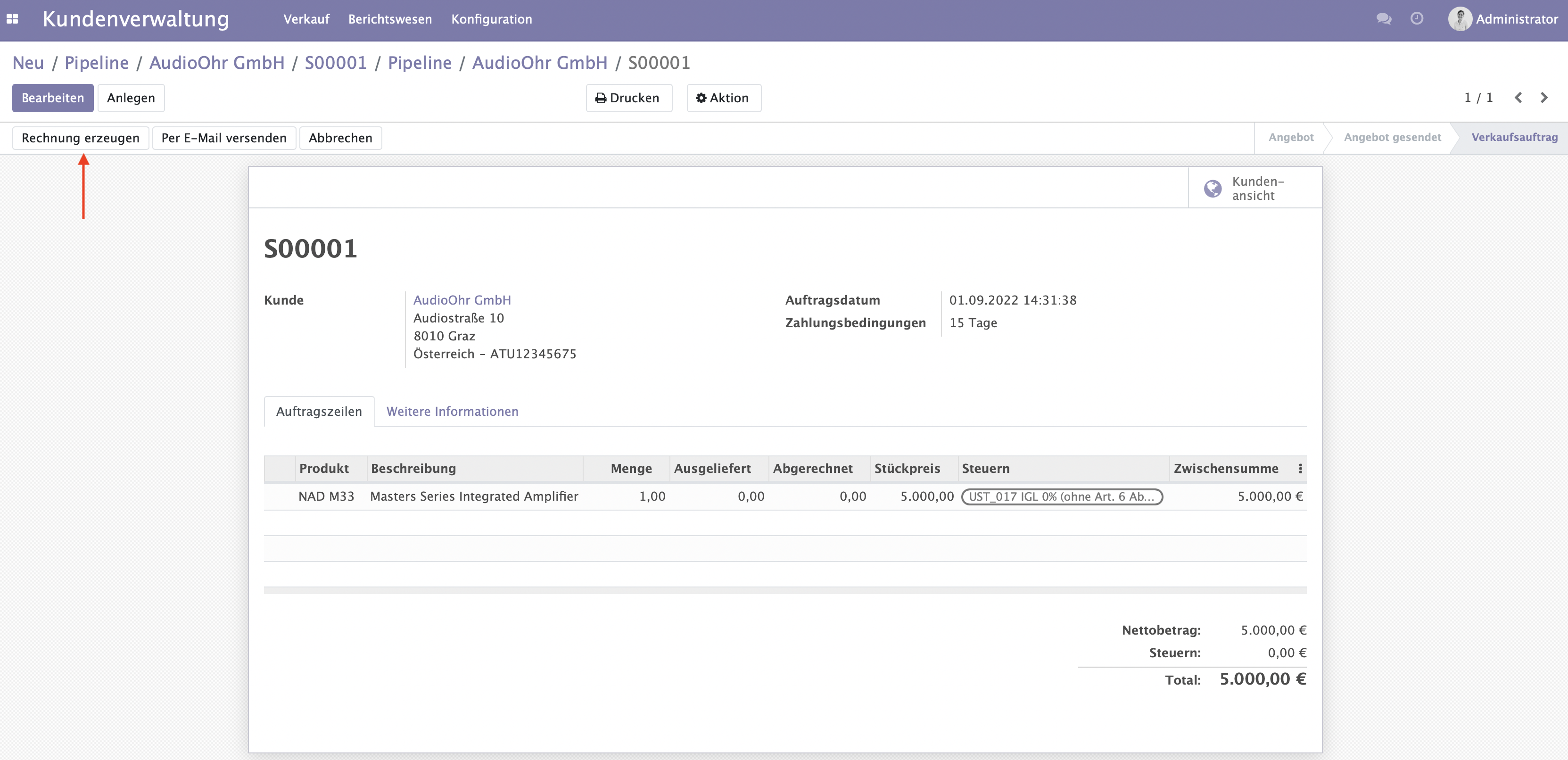The height and width of the screenshot is (760, 1568).
Task: Go to Neu breadcrumb
Action: click(28, 63)
